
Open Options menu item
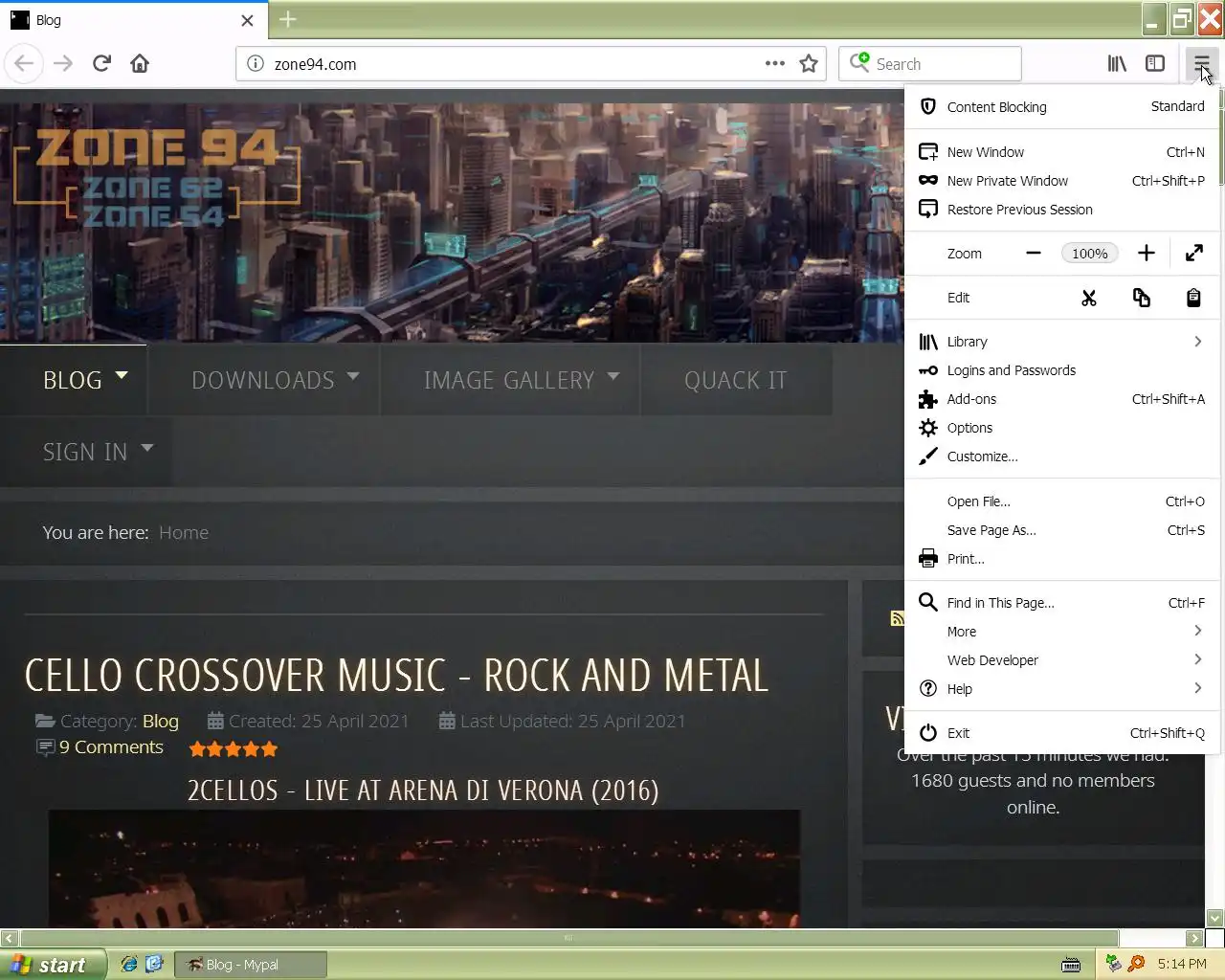[1061, 428]
